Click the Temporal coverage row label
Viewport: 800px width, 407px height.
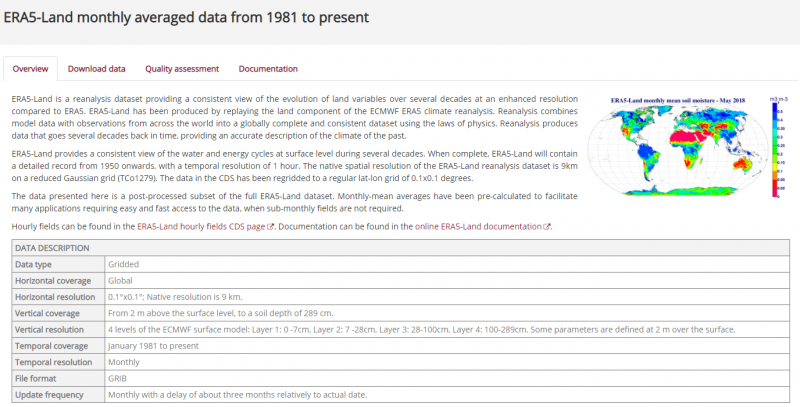[52, 345]
